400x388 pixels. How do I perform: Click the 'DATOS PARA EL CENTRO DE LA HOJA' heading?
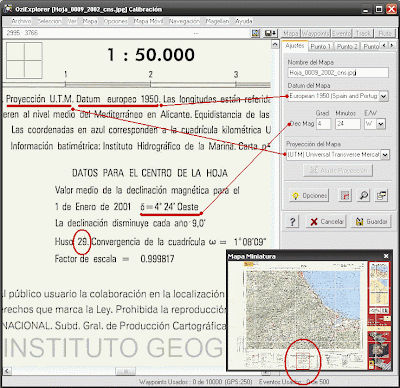tap(150, 173)
